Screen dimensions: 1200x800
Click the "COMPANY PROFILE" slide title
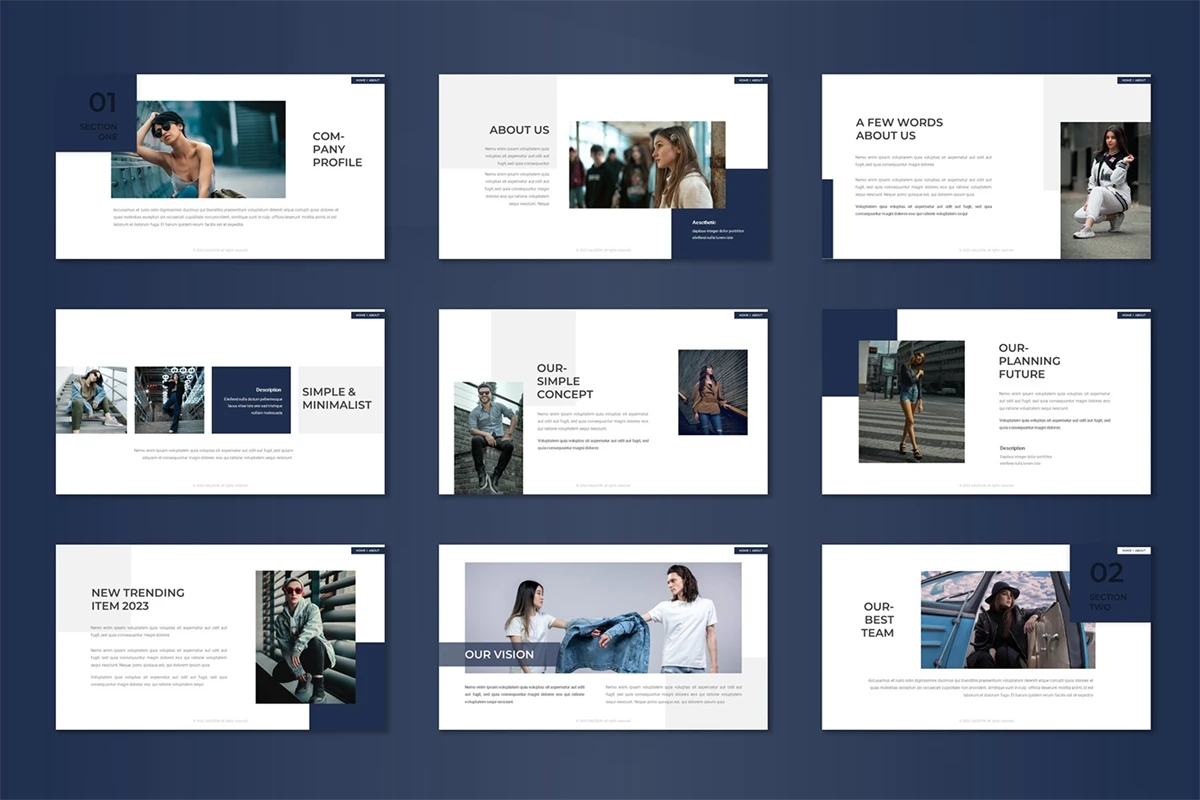point(337,149)
